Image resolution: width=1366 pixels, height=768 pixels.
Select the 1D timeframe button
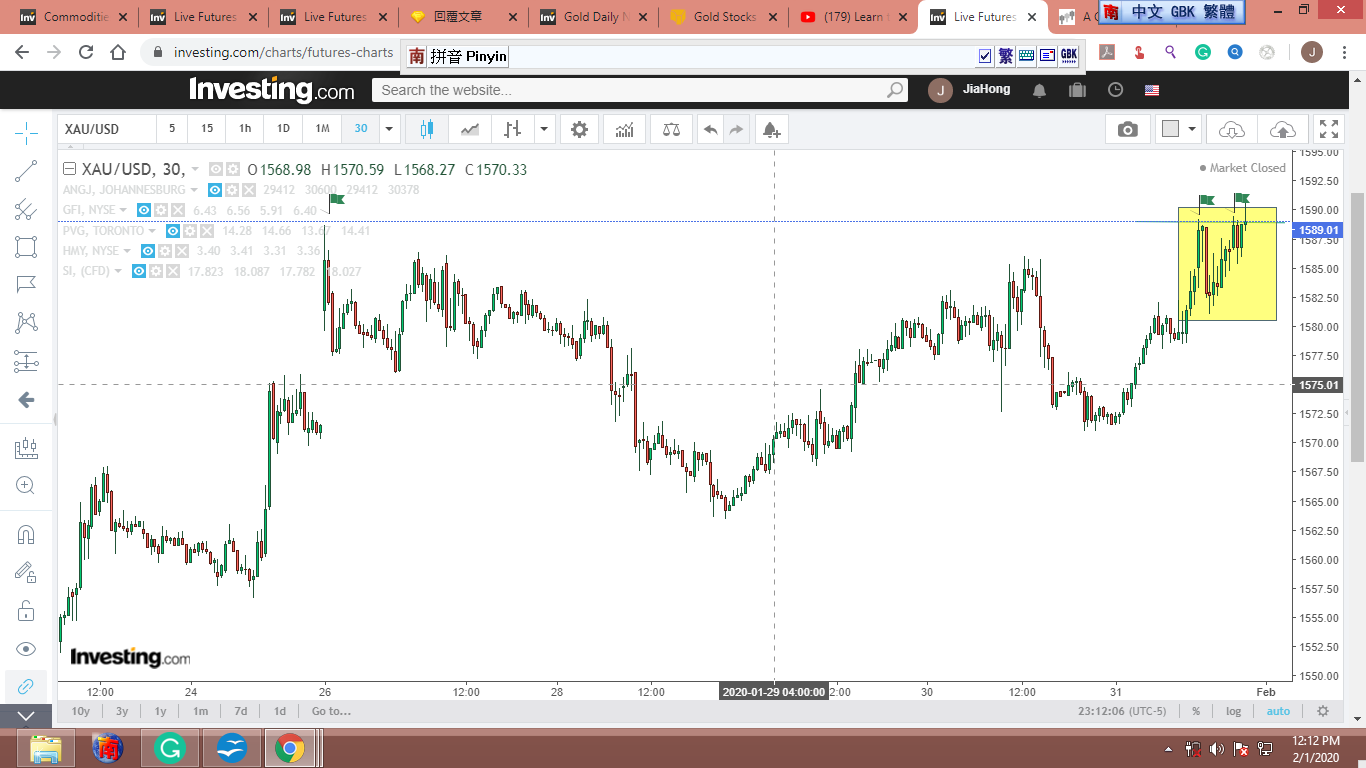[283, 129]
